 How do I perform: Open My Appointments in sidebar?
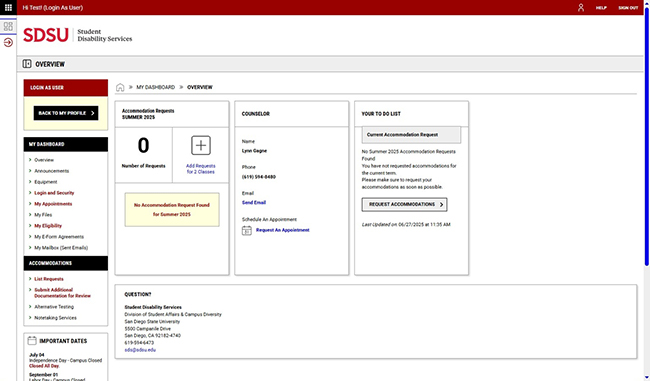53,204
